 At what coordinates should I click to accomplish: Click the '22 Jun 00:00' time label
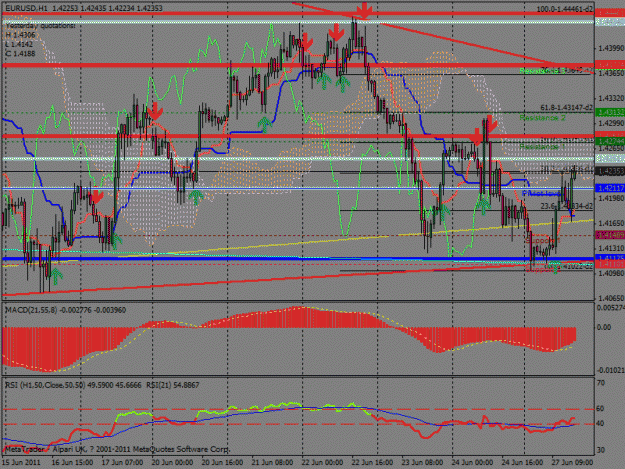(322, 462)
